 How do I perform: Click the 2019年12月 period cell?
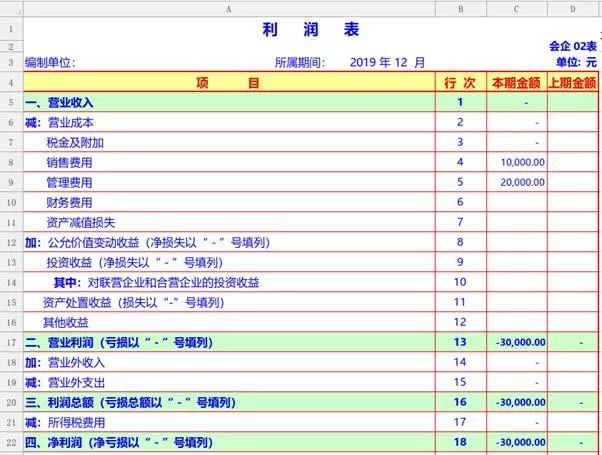388,62
